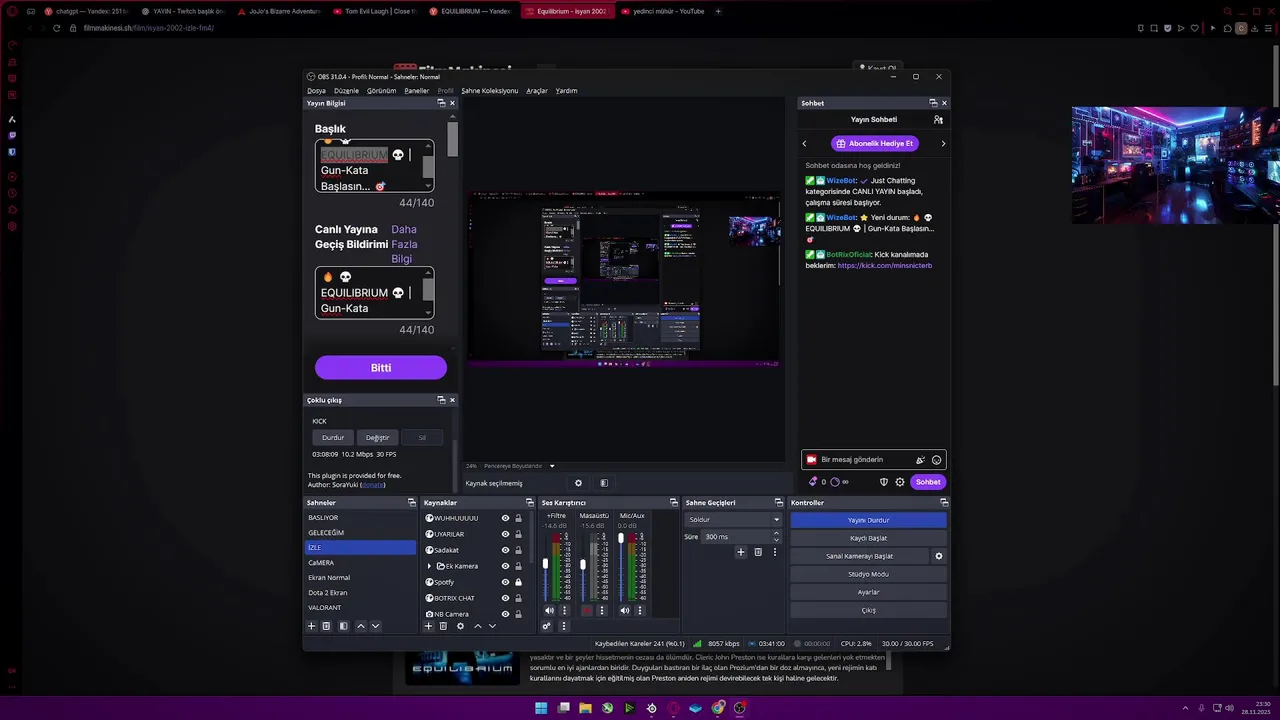Adjust the +Filtre volume slider
This screenshot has height=720, width=1280.
point(545,564)
